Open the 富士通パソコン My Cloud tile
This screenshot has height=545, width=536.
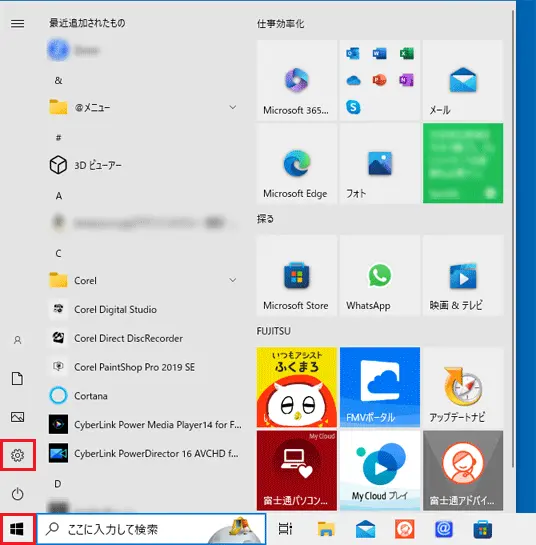pos(297,470)
